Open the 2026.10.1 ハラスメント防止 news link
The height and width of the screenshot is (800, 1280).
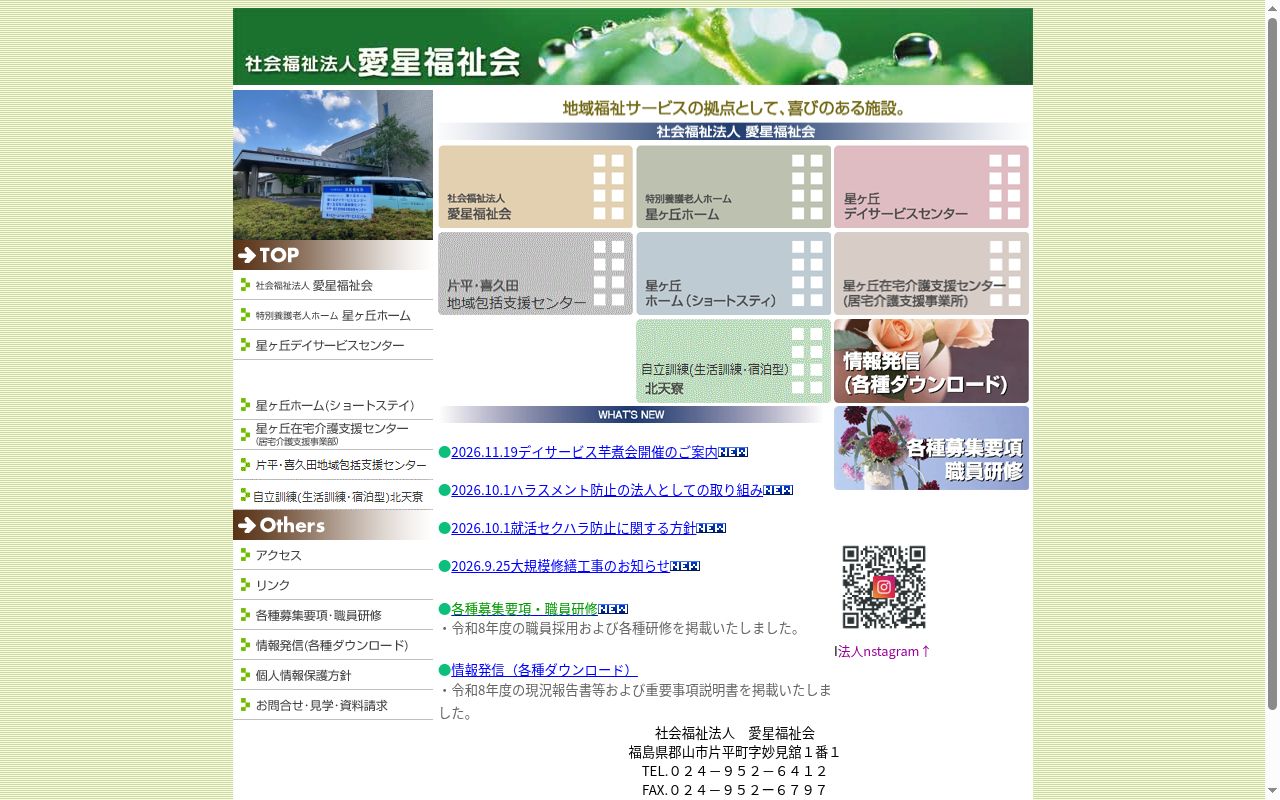click(607, 490)
